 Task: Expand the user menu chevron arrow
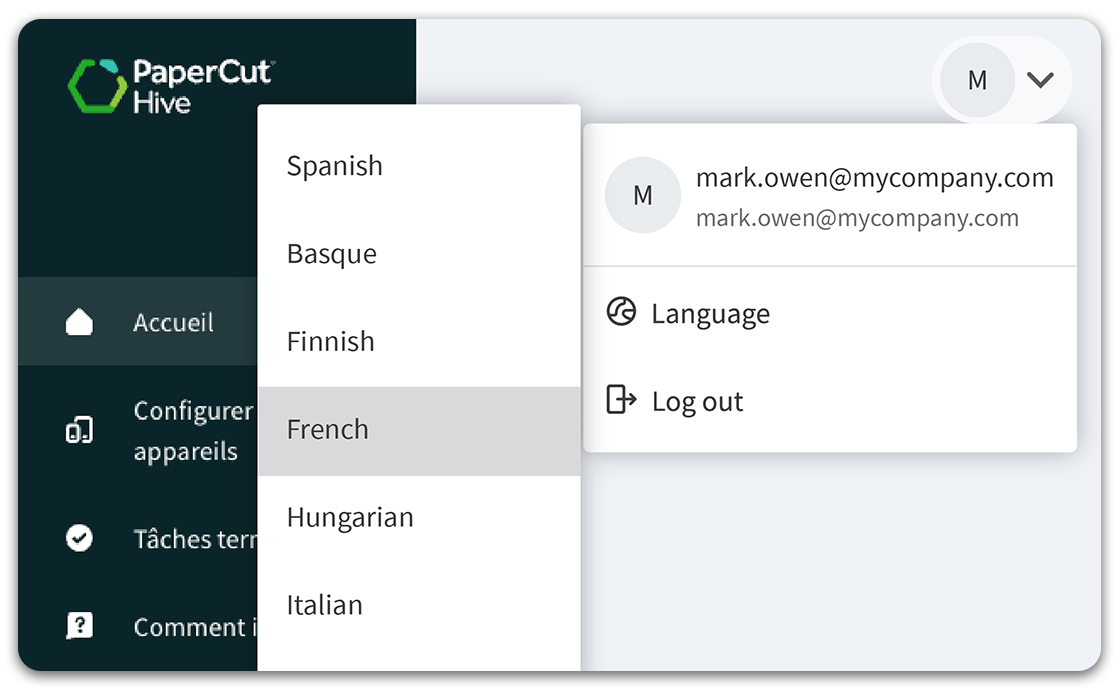click(1040, 80)
